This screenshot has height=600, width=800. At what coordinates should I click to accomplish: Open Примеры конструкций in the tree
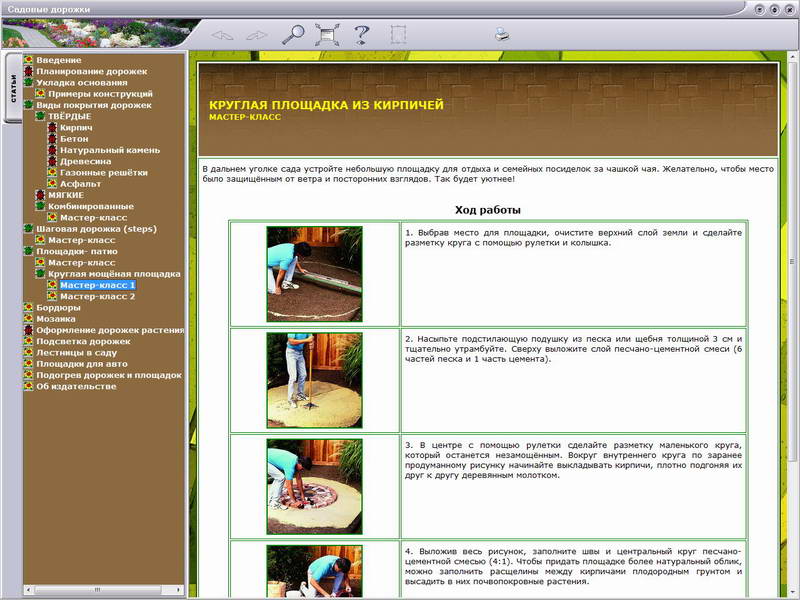tap(100, 94)
